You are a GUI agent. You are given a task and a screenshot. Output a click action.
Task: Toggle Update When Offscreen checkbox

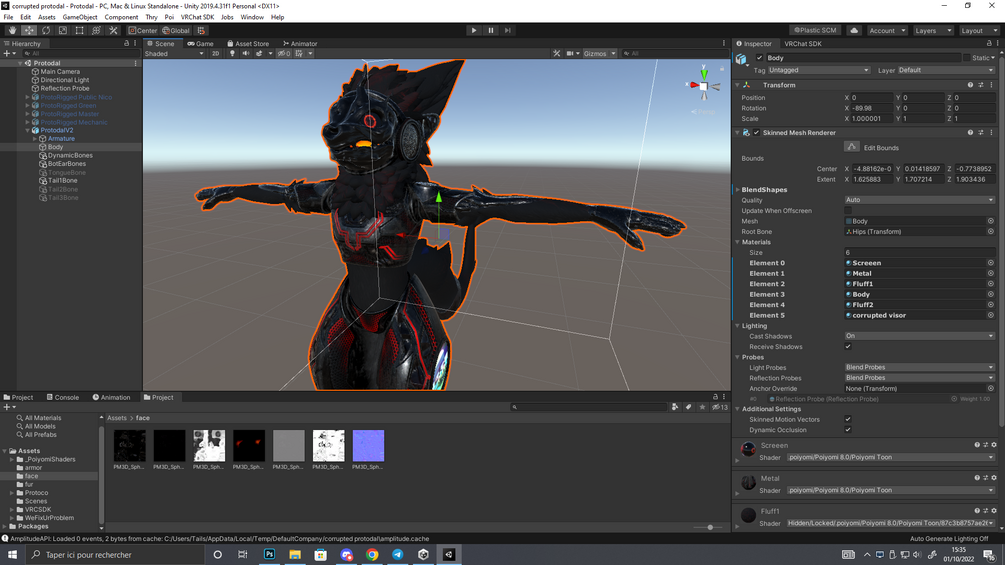pos(848,211)
